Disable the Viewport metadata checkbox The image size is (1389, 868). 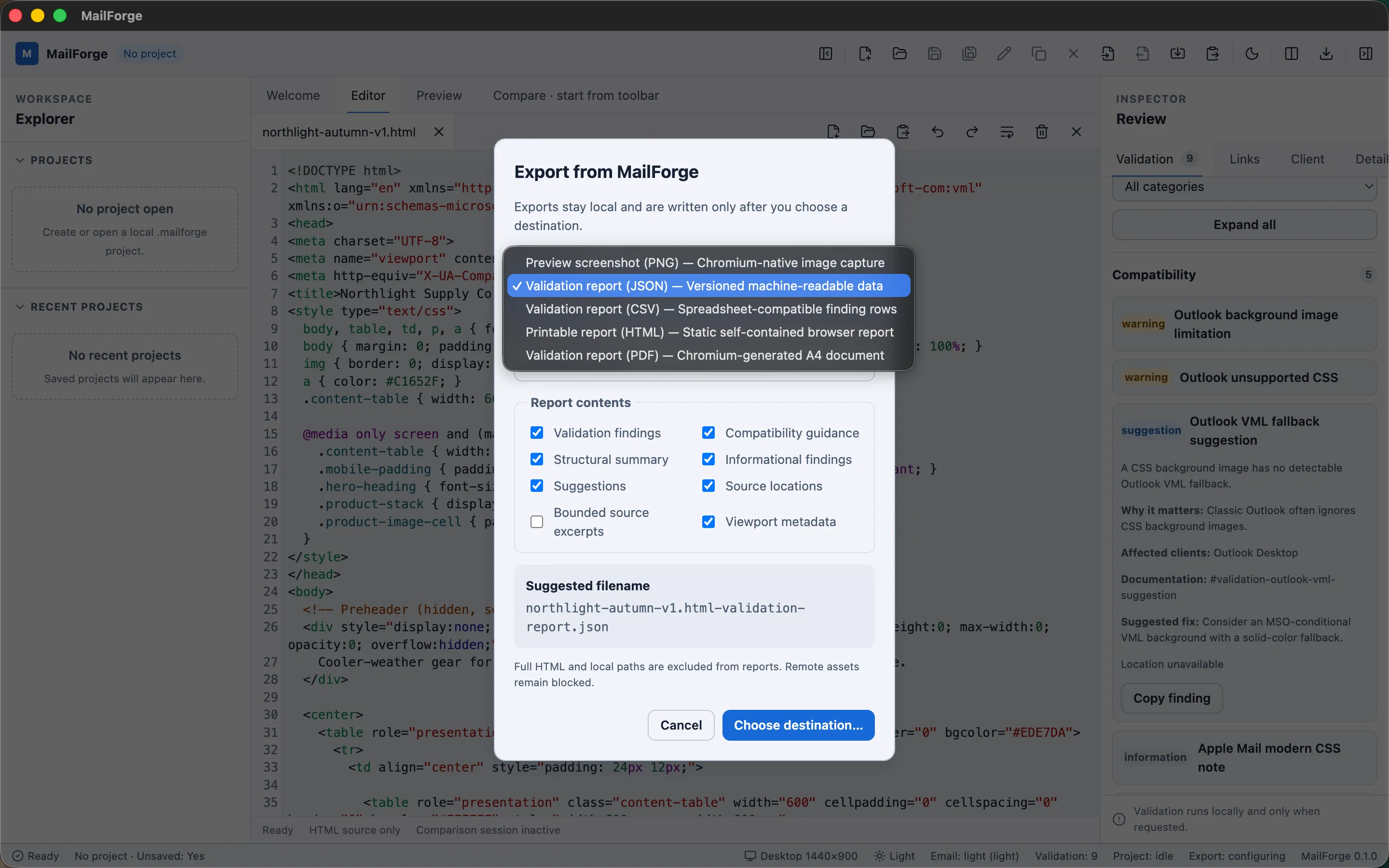pos(708,522)
